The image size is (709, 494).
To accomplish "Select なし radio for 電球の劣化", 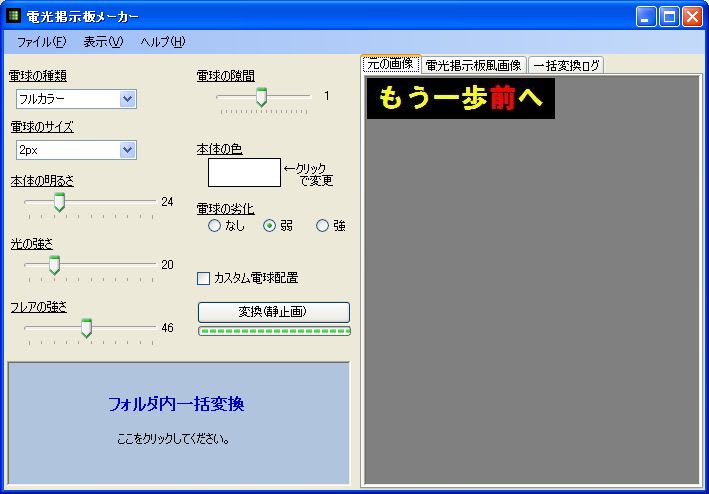I will (x=214, y=226).
